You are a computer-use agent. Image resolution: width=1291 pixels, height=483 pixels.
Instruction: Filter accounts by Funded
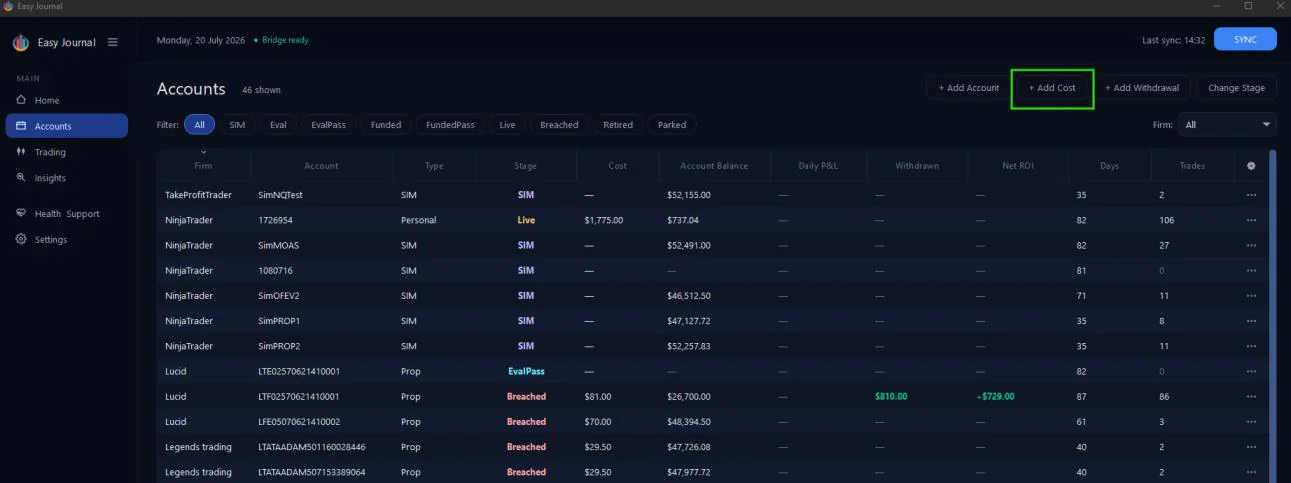385,125
